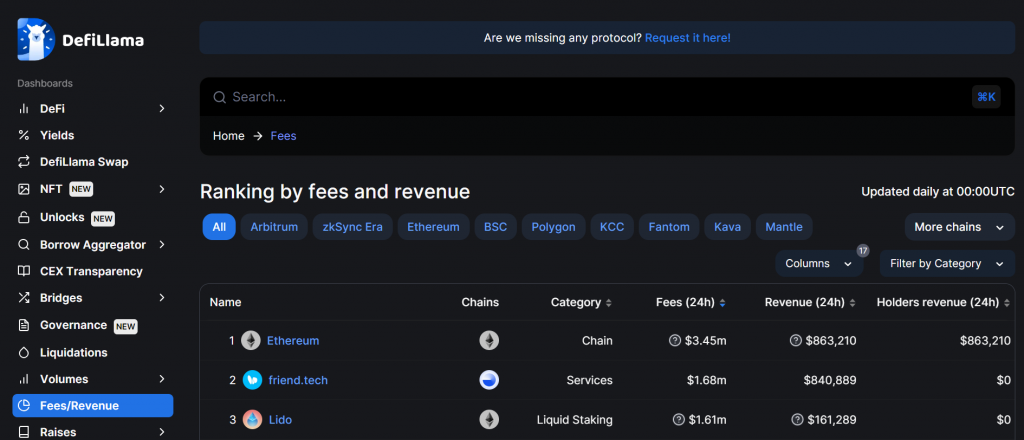Expand the Bridges sidebar section
Screen dimensions: 1024x440
click(x=162, y=298)
